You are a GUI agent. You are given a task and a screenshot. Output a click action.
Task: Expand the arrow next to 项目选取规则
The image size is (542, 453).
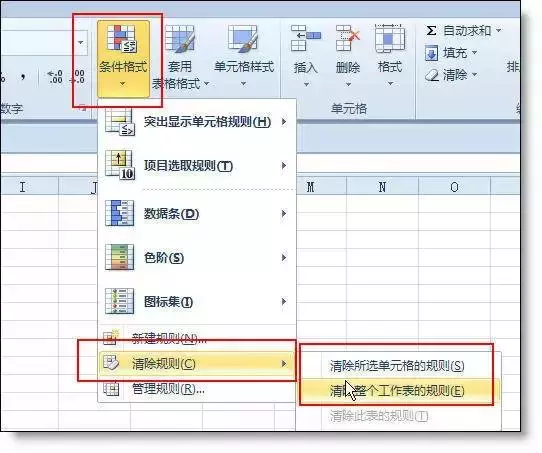click(x=284, y=166)
